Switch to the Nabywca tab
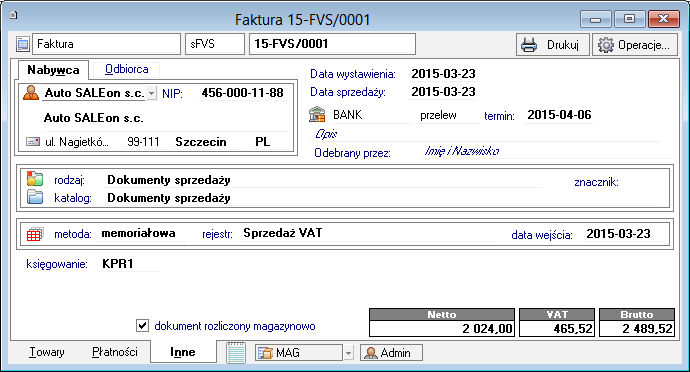690x372 pixels. [x=53, y=70]
